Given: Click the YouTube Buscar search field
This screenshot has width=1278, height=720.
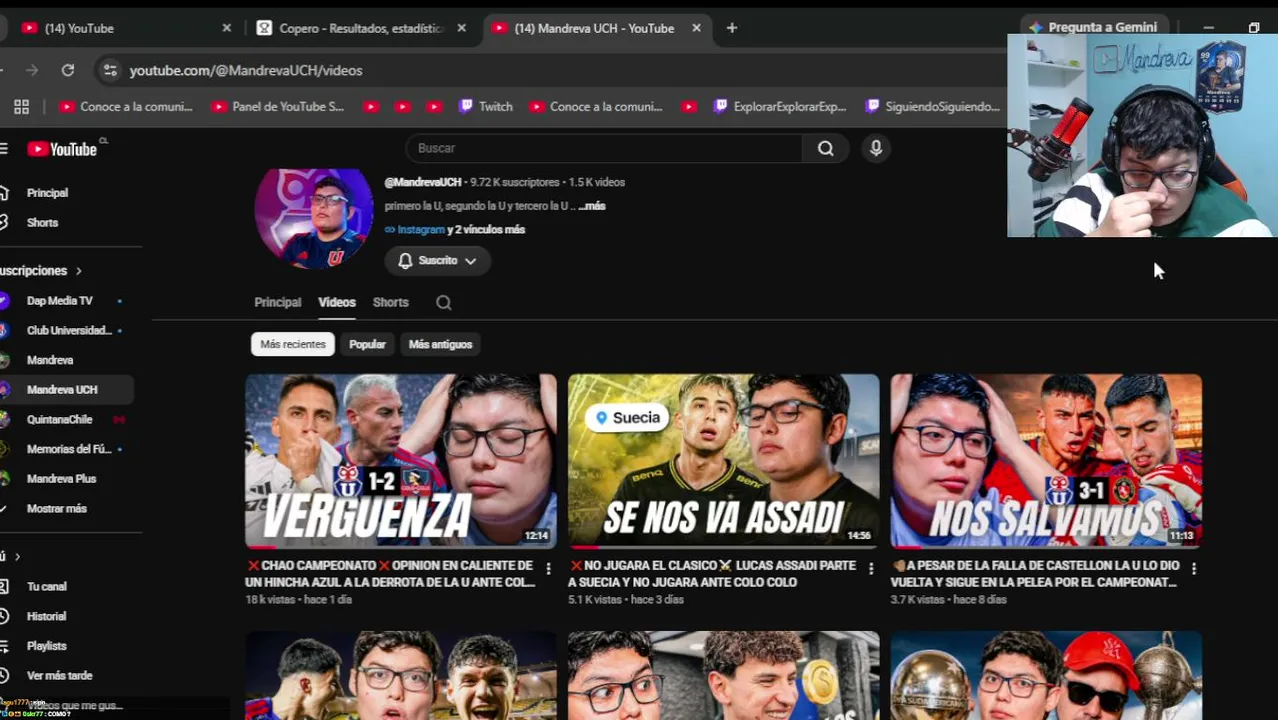Looking at the screenshot, I should (604, 148).
